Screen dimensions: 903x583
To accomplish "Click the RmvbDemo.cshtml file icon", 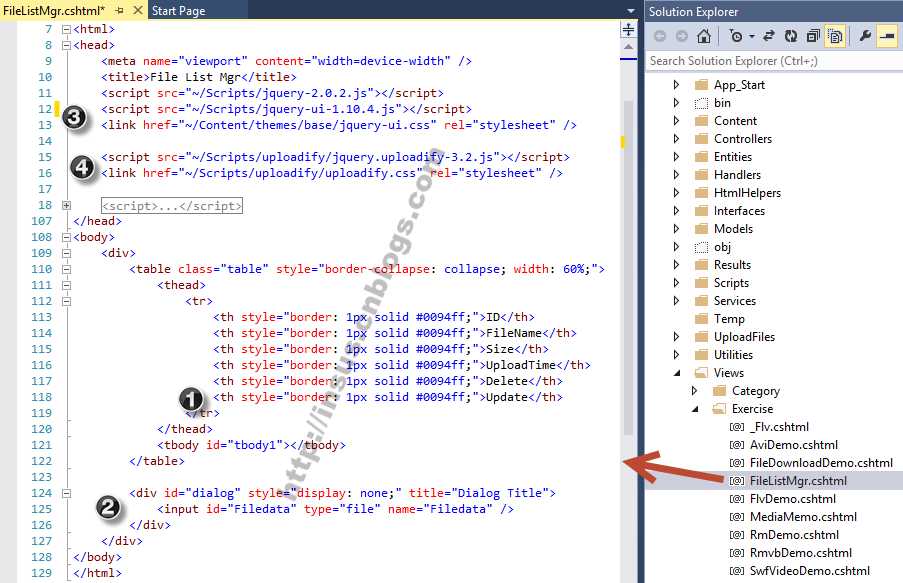I will (737, 553).
